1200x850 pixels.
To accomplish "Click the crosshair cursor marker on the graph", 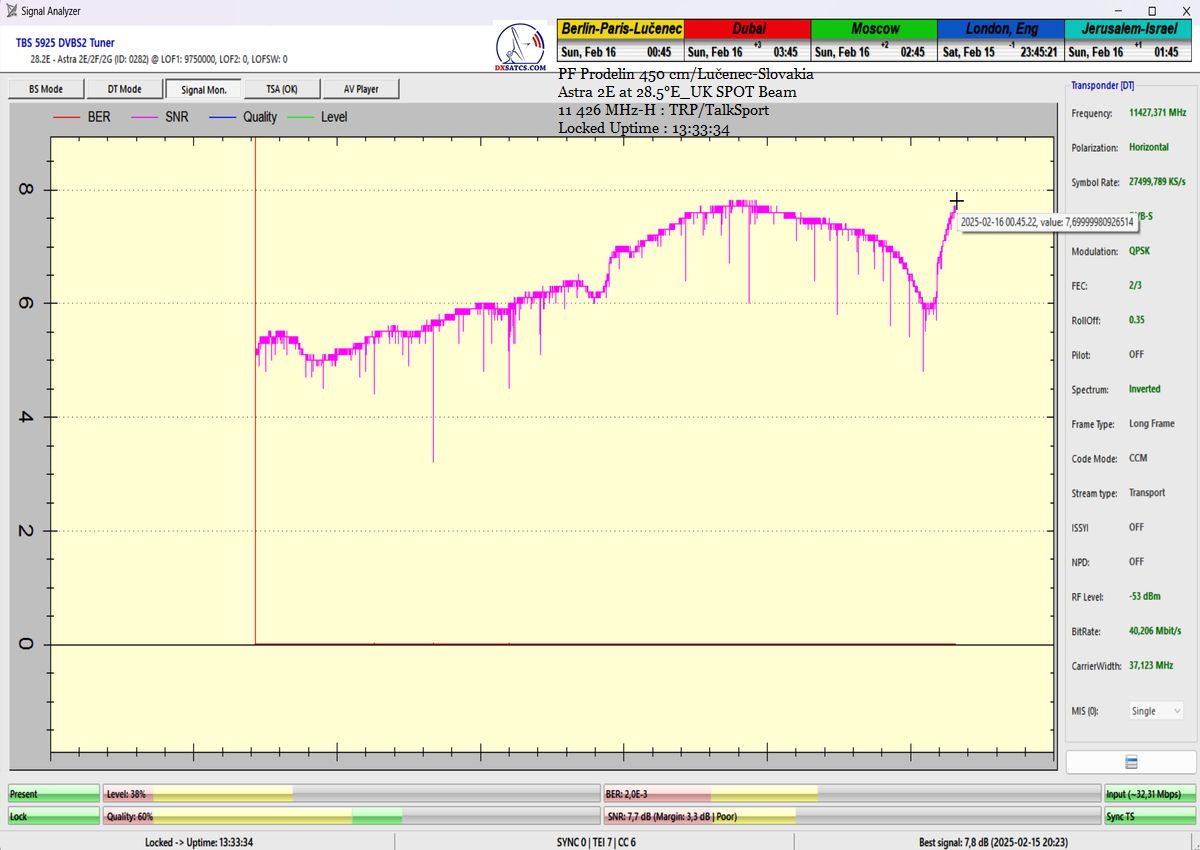I will pyautogui.click(x=956, y=201).
